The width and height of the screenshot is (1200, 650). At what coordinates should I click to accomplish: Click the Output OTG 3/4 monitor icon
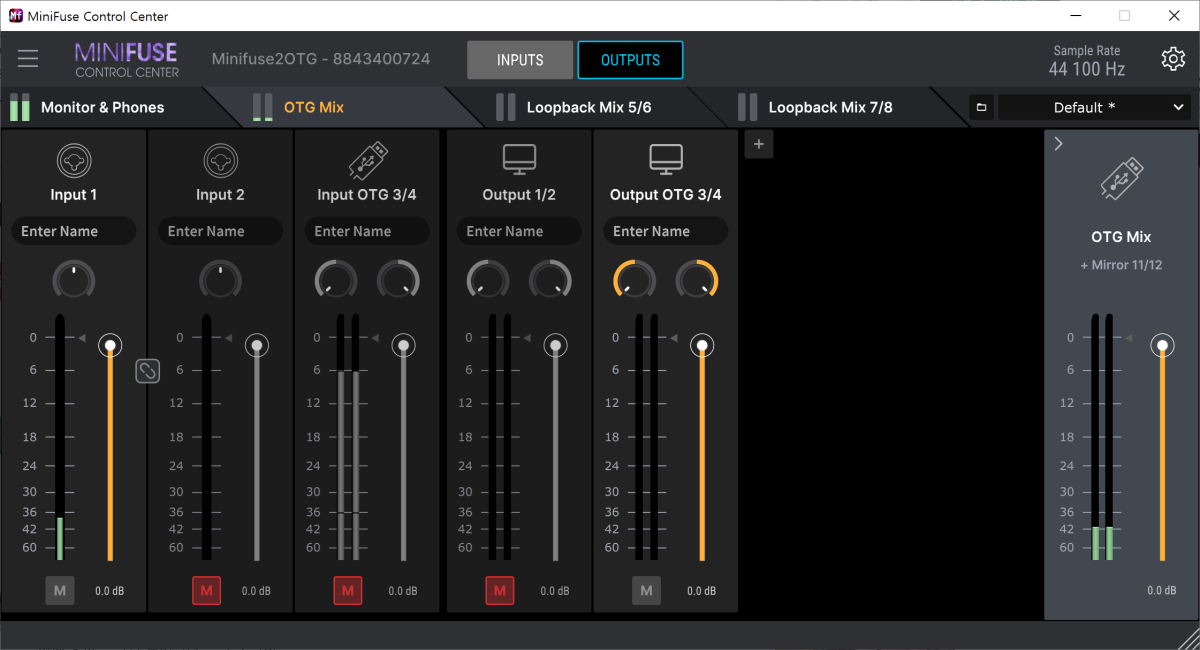coord(665,159)
